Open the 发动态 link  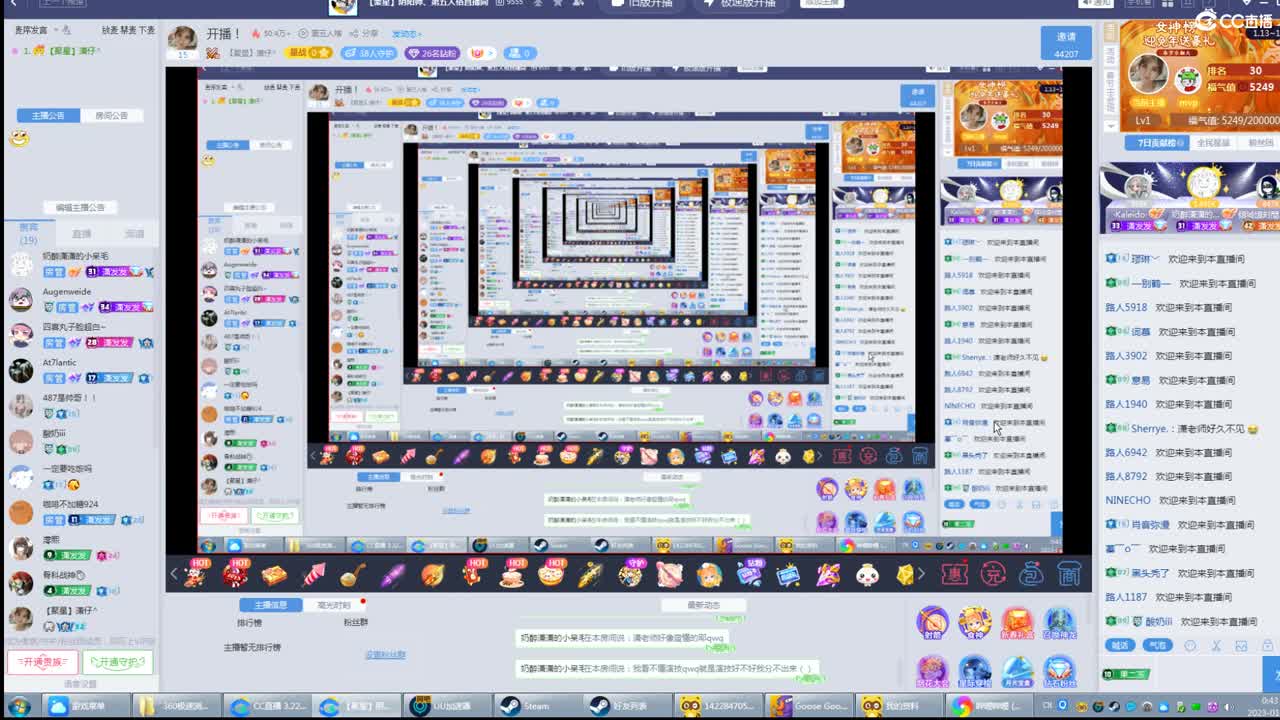click(406, 34)
